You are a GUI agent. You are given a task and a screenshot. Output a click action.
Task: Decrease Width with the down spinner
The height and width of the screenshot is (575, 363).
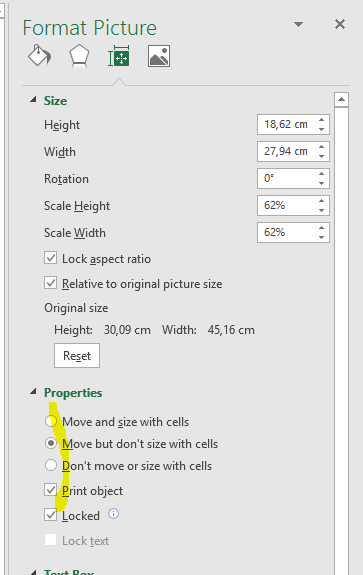click(322, 156)
